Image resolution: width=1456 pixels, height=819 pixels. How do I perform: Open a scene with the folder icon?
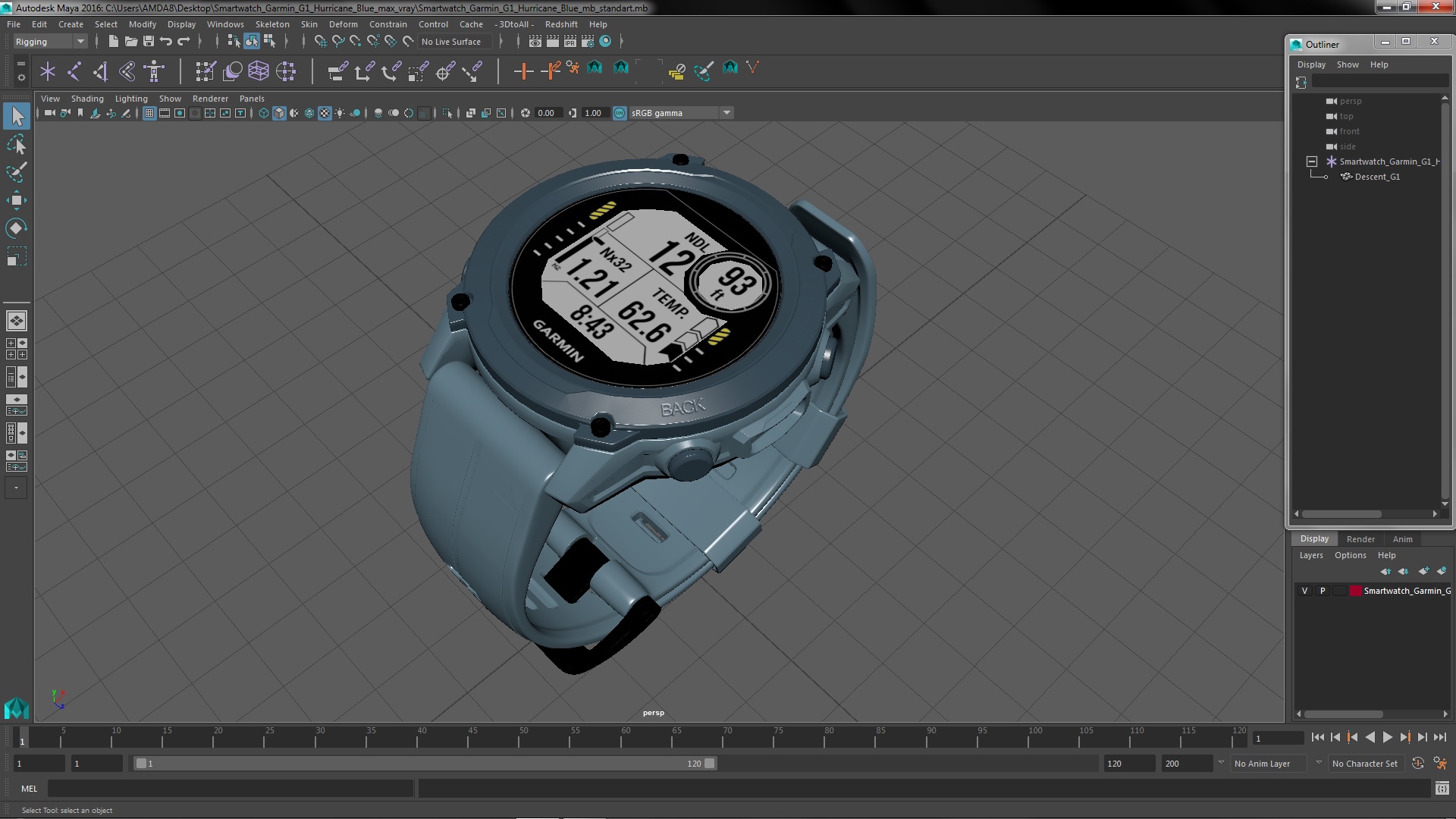[x=130, y=42]
